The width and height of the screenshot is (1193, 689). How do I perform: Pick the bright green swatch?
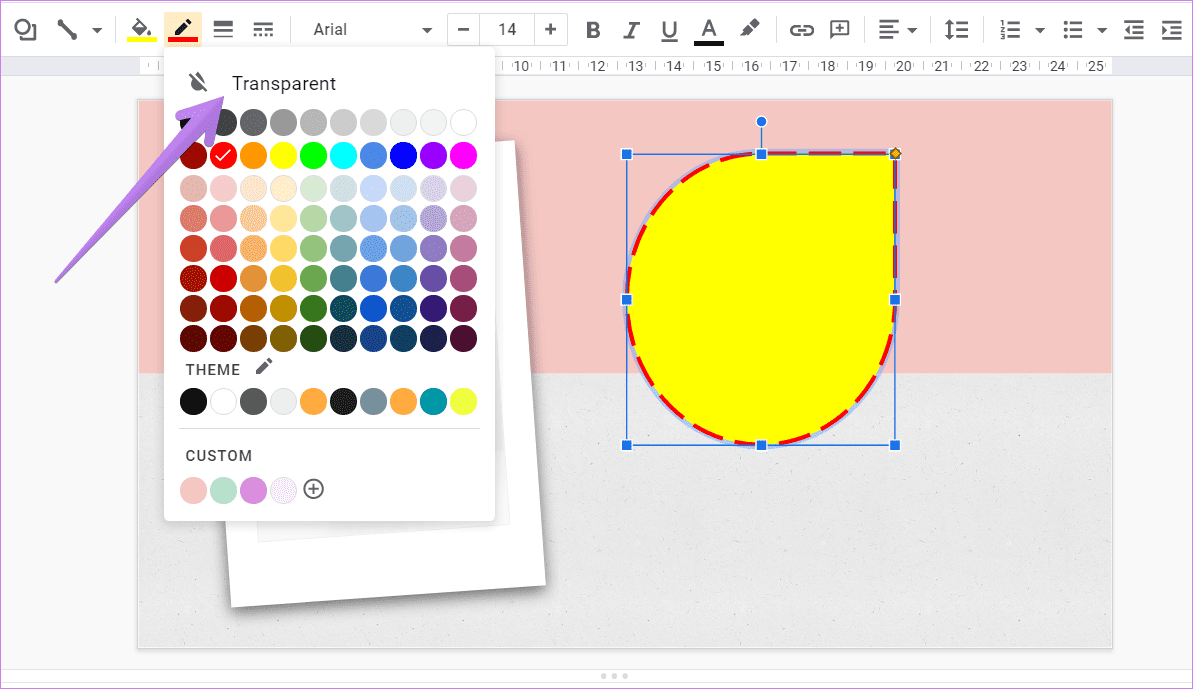(313, 155)
